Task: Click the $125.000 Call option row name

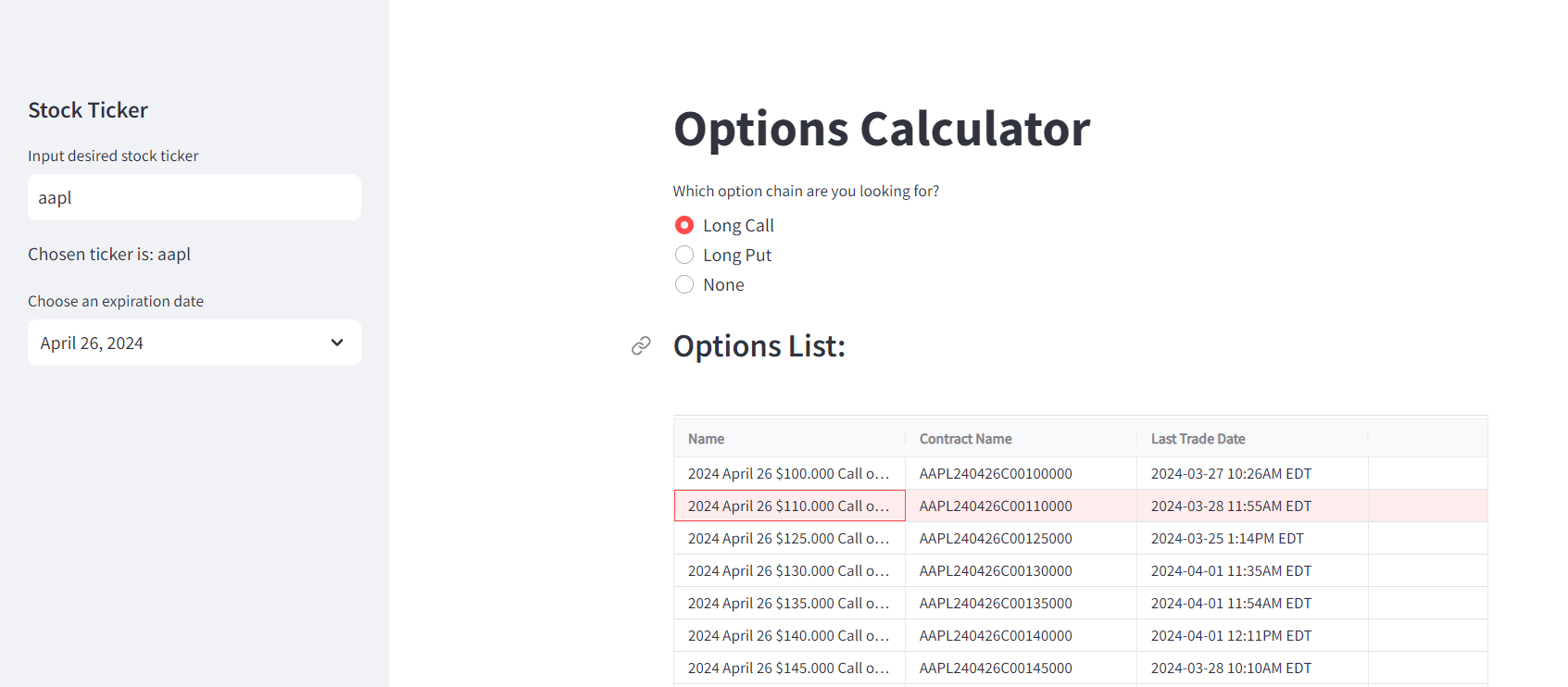Action: click(x=788, y=538)
